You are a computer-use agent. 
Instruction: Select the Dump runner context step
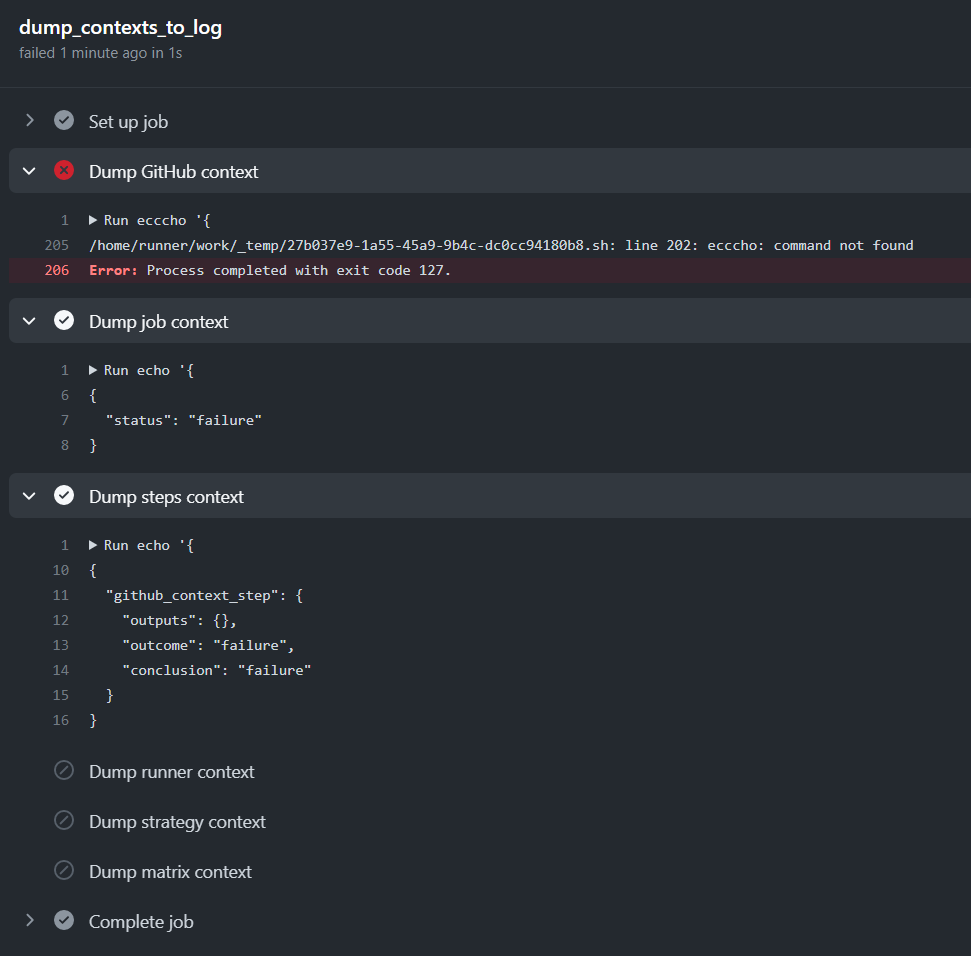[172, 772]
